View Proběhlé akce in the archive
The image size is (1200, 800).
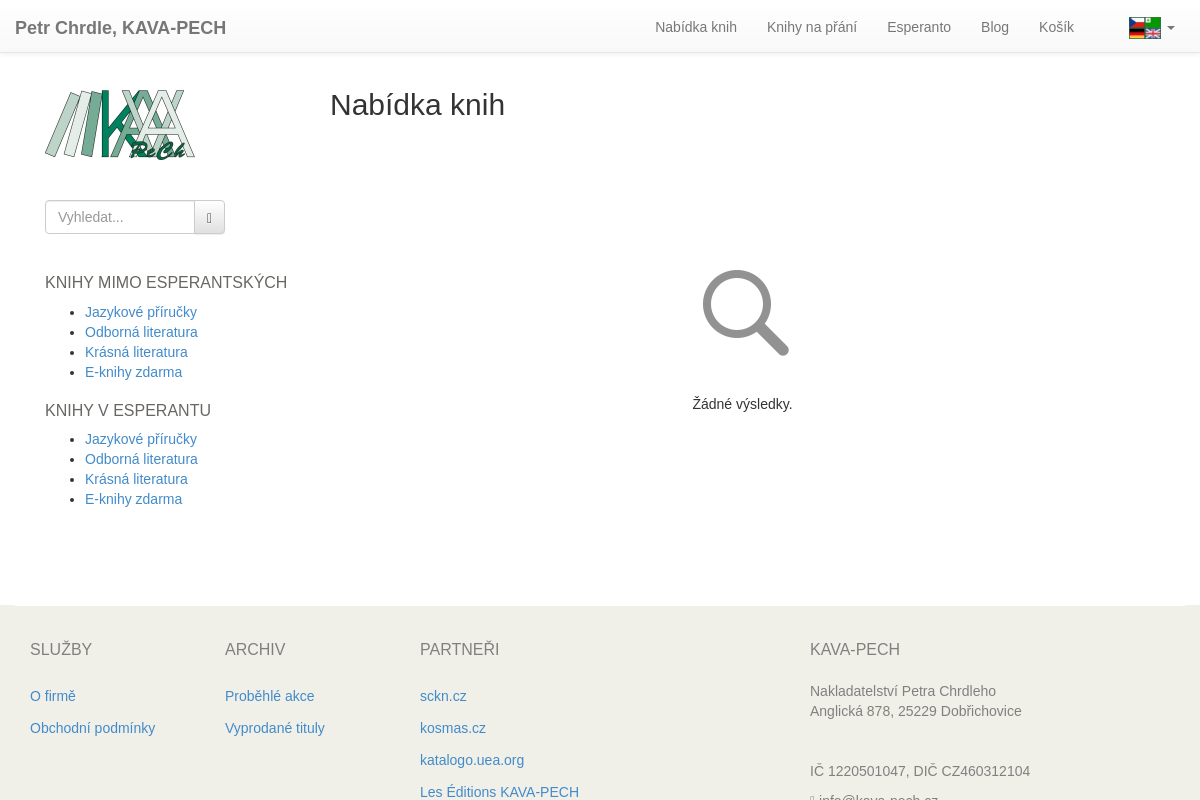[x=269, y=696]
